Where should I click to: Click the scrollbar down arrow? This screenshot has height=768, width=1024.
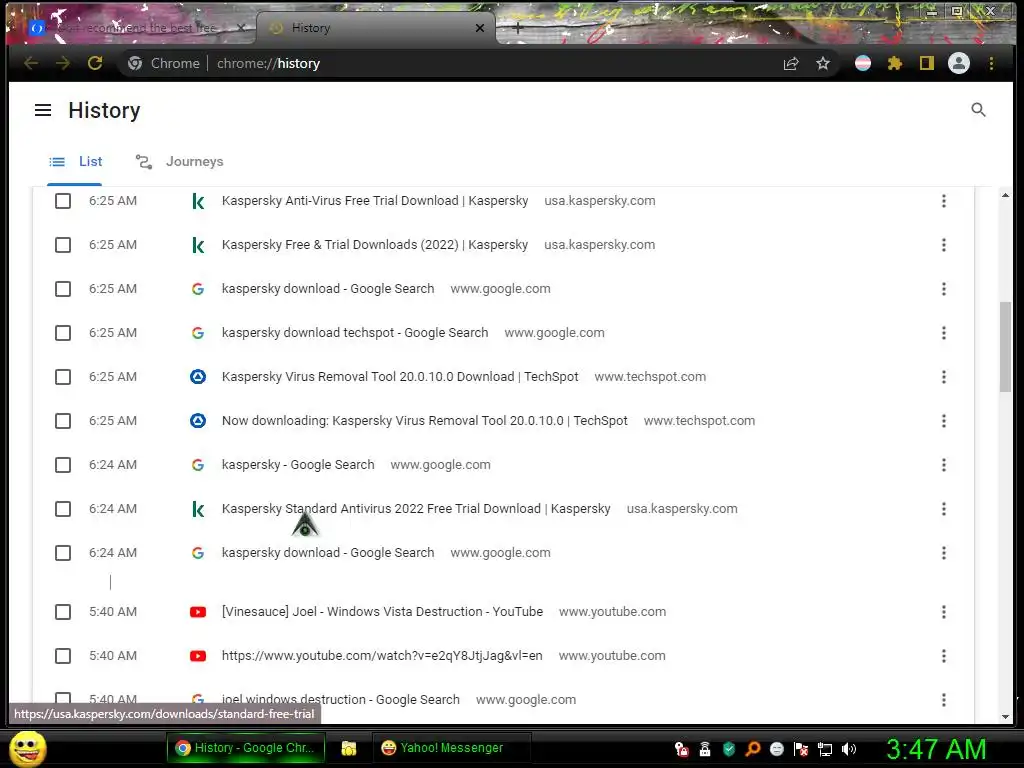(1005, 716)
